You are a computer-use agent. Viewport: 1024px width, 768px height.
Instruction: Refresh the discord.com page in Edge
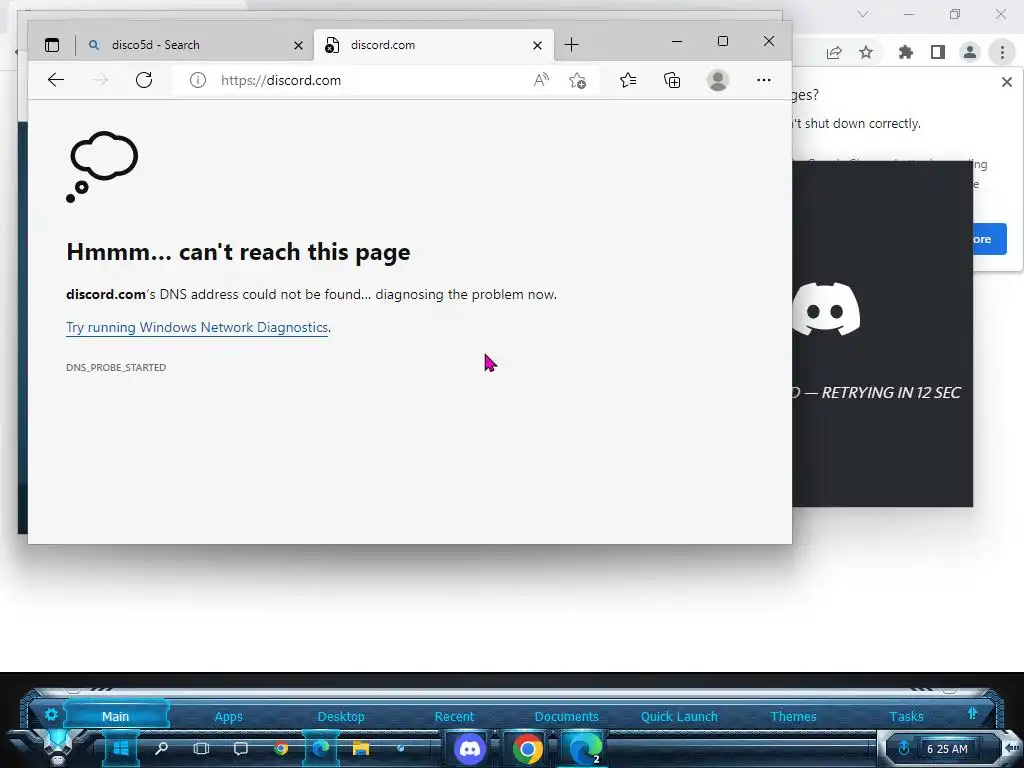tap(144, 80)
